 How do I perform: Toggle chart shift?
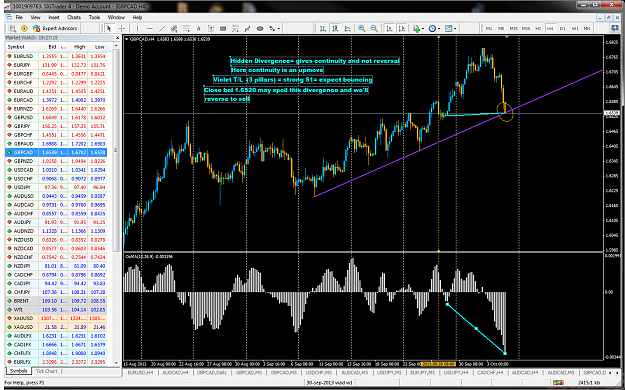(402, 28)
